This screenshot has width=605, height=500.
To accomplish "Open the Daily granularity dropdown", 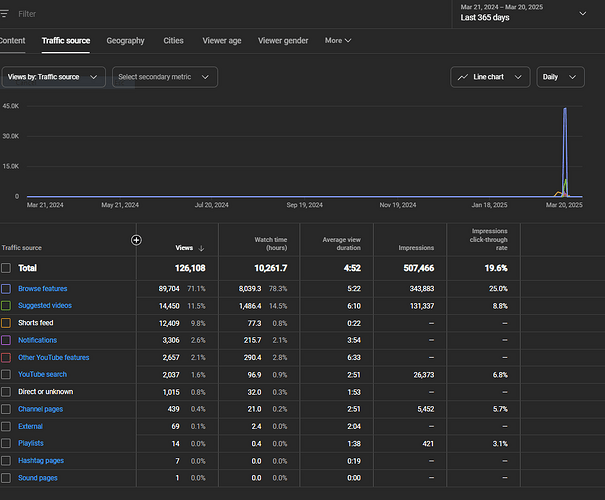I will pyautogui.click(x=560, y=77).
